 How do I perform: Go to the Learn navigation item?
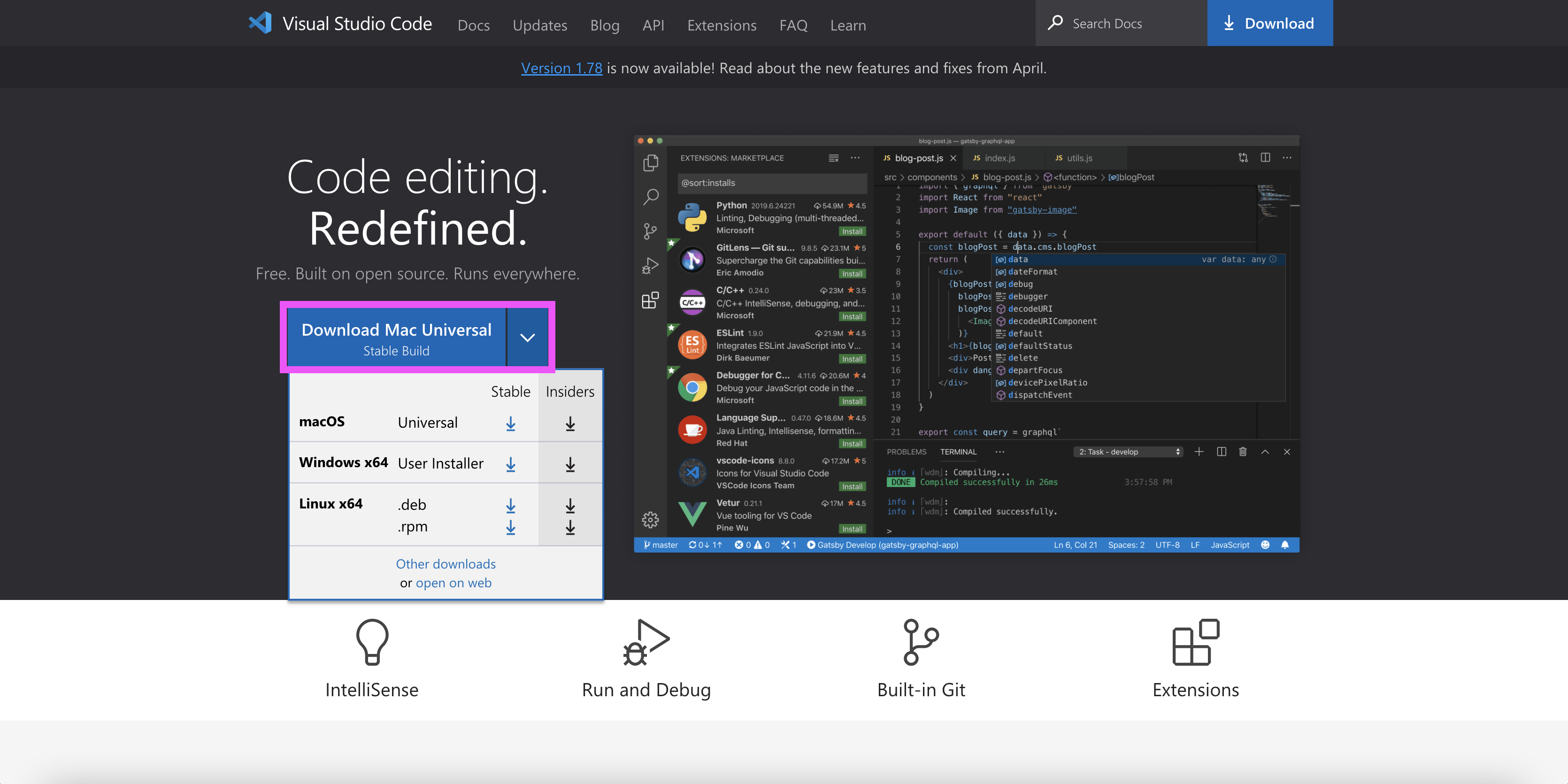pyautogui.click(x=847, y=25)
